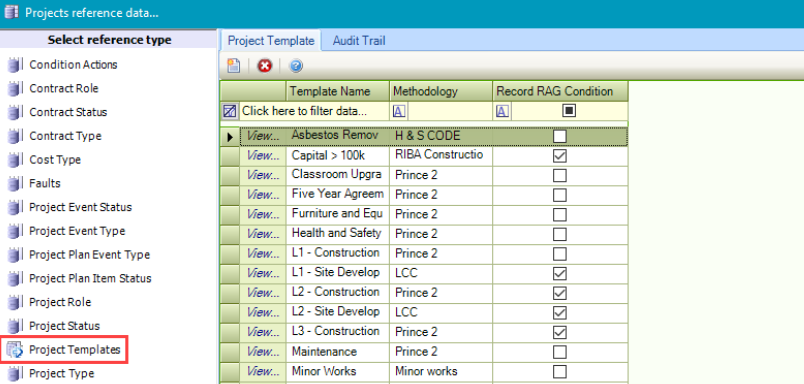Click the Project Role database icon

click(15, 302)
